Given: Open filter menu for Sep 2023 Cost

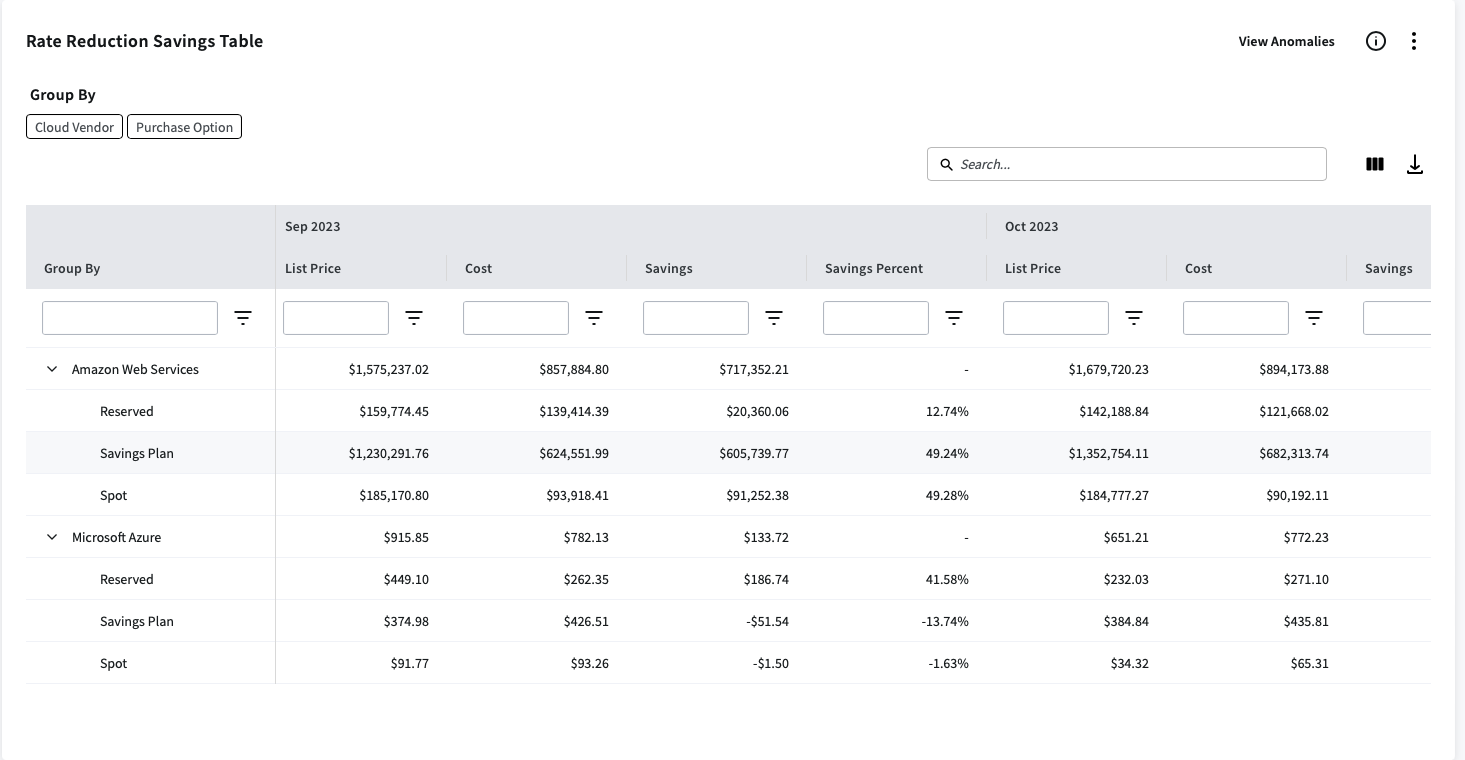Looking at the screenshot, I should pos(594,318).
